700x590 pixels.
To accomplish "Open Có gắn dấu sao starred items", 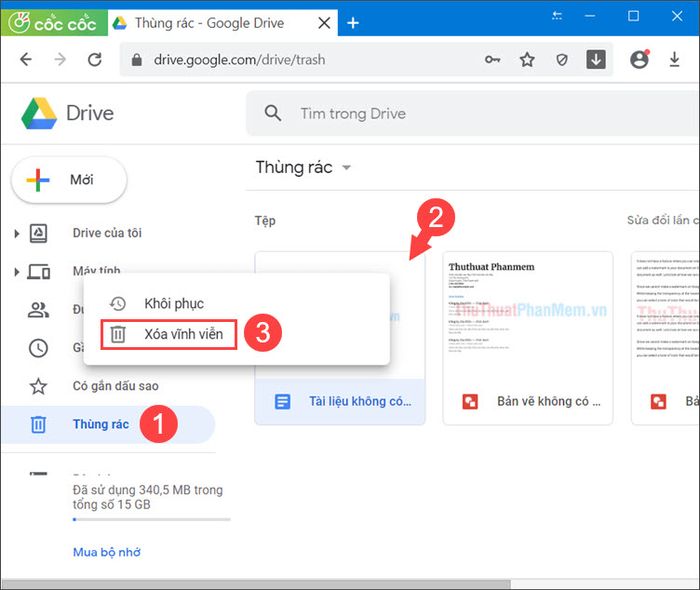I will pos(116,386).
